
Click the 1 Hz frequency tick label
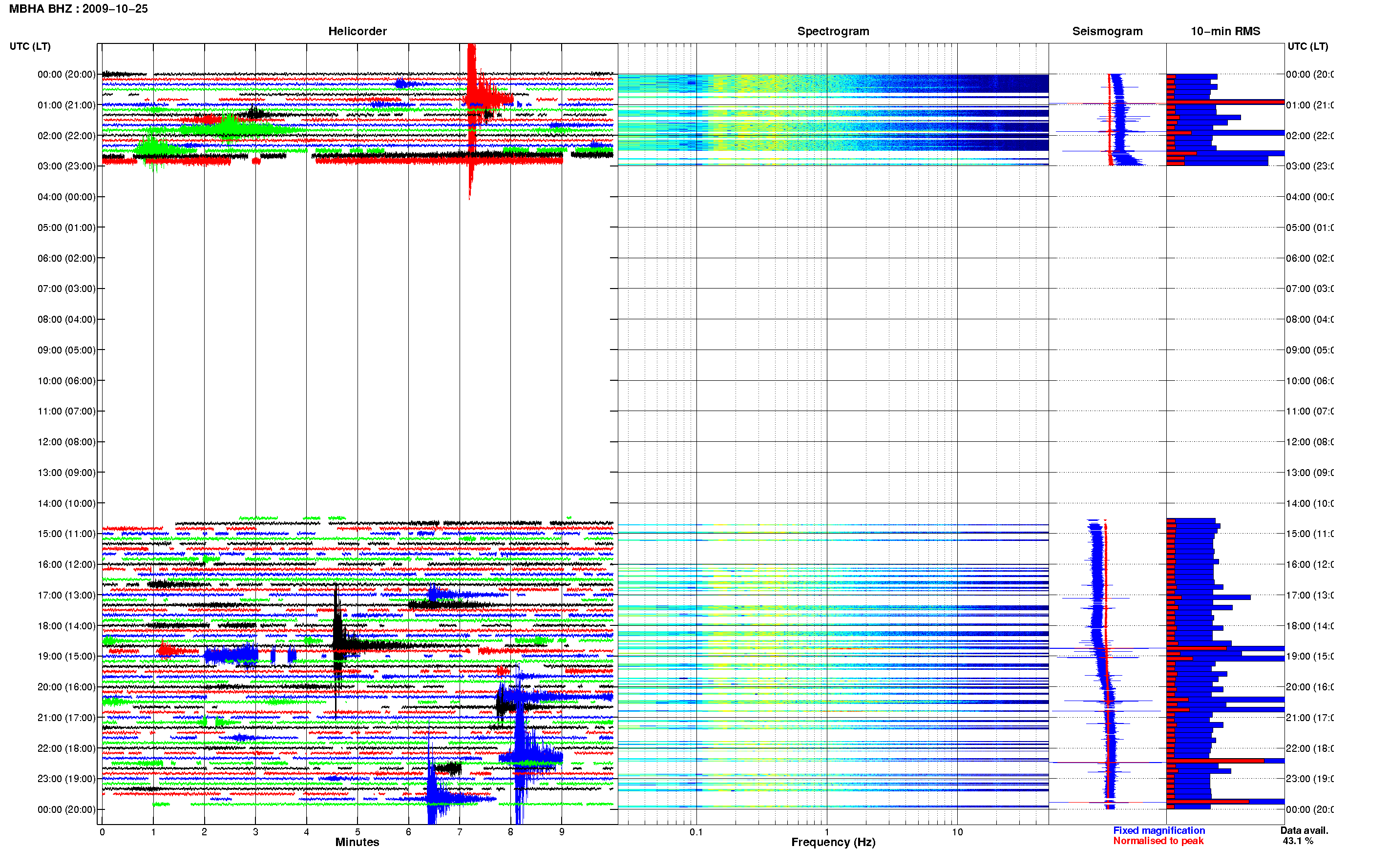pos(827,832)
